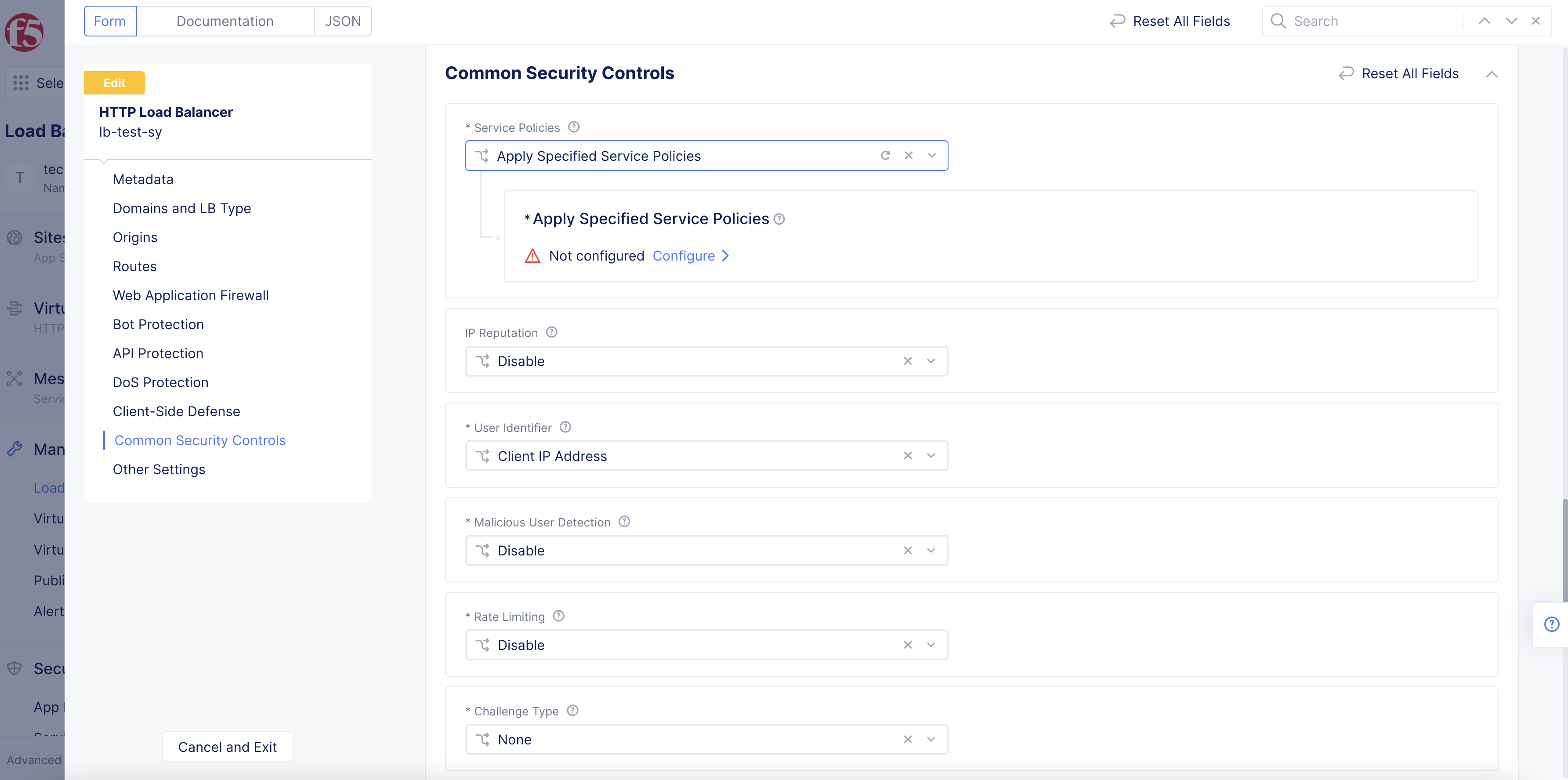Open the IP Reputation dropdown
The height and width of the screenshot is (780, 1568).
coord(931,361)
